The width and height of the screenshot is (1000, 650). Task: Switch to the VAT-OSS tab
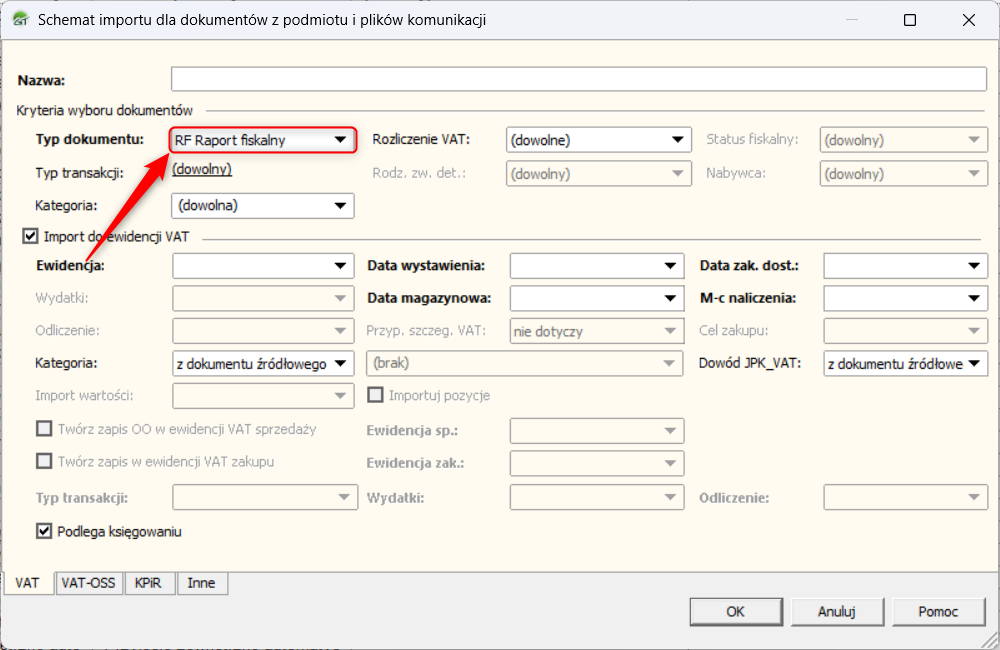[x=88, y=583]
